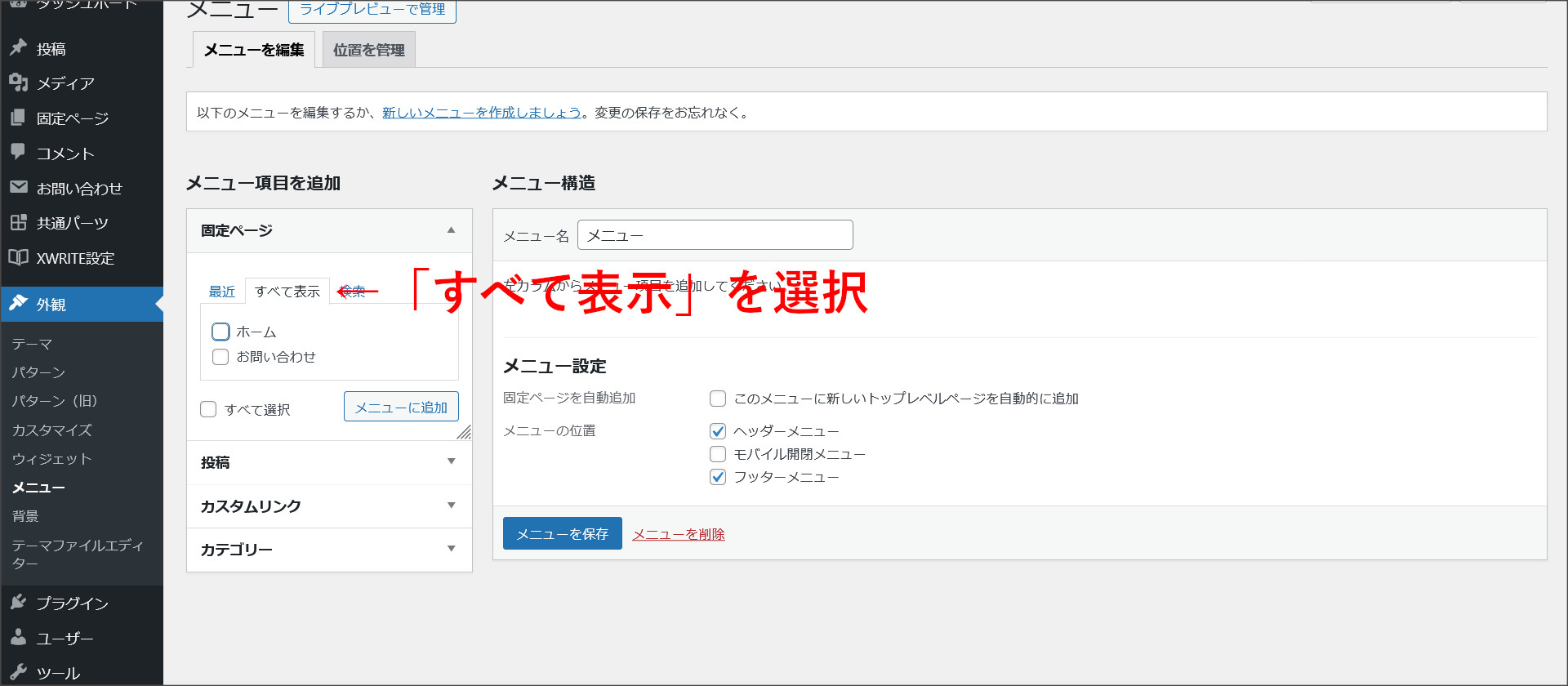Collapse the 固定ページ panel arrow
Screen dimensions: 1568x686
451,230
